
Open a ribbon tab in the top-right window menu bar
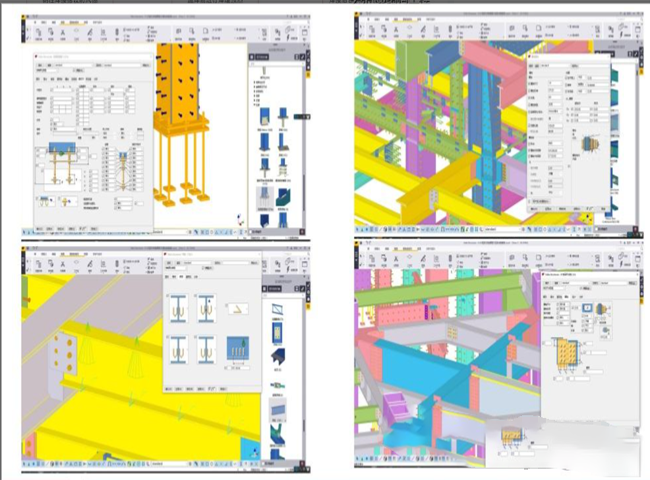[395, 19]
